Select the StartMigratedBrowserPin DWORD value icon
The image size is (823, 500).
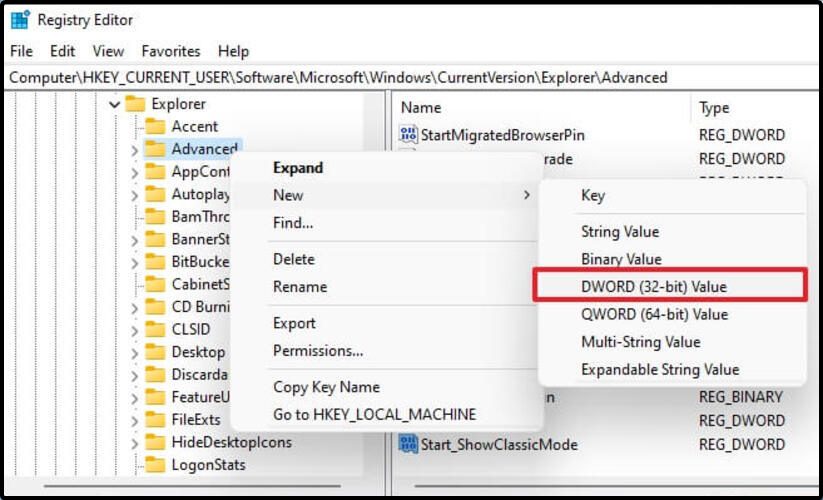coord(408,135)
